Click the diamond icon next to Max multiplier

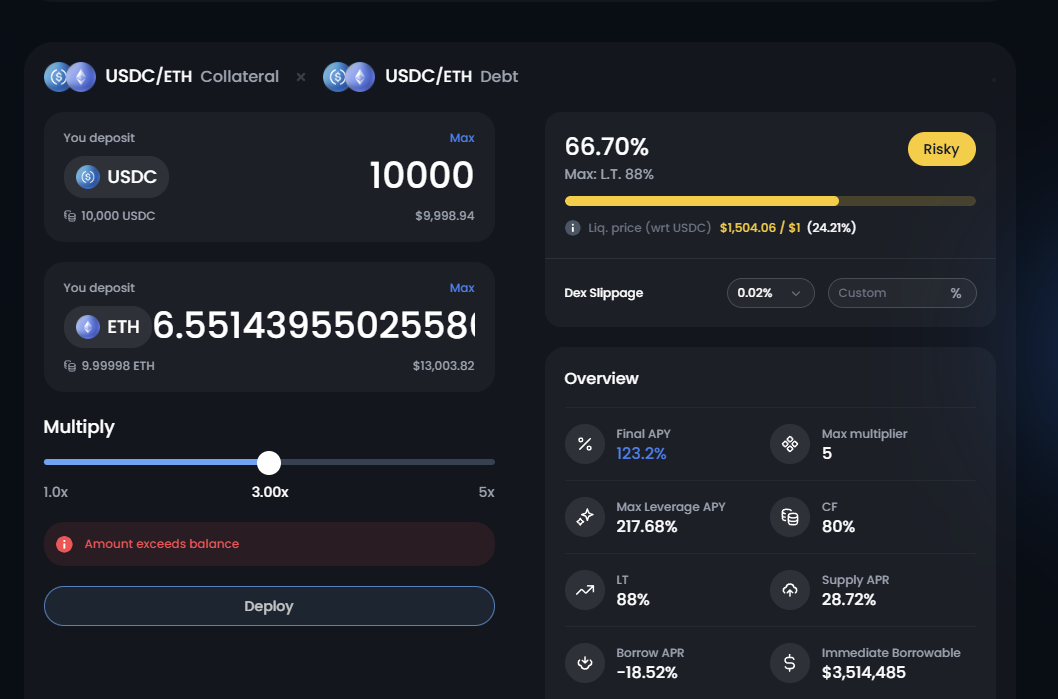click(790, 444)
